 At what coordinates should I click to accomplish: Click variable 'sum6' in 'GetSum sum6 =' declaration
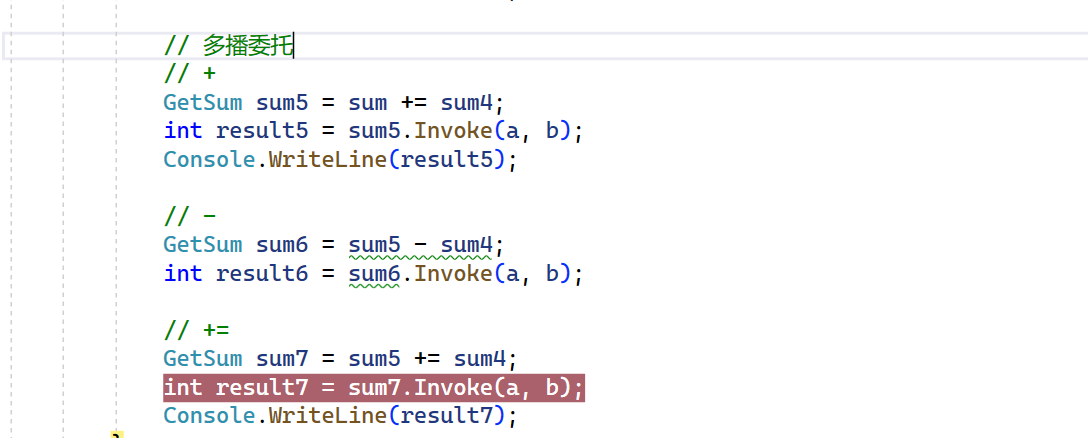282,244
